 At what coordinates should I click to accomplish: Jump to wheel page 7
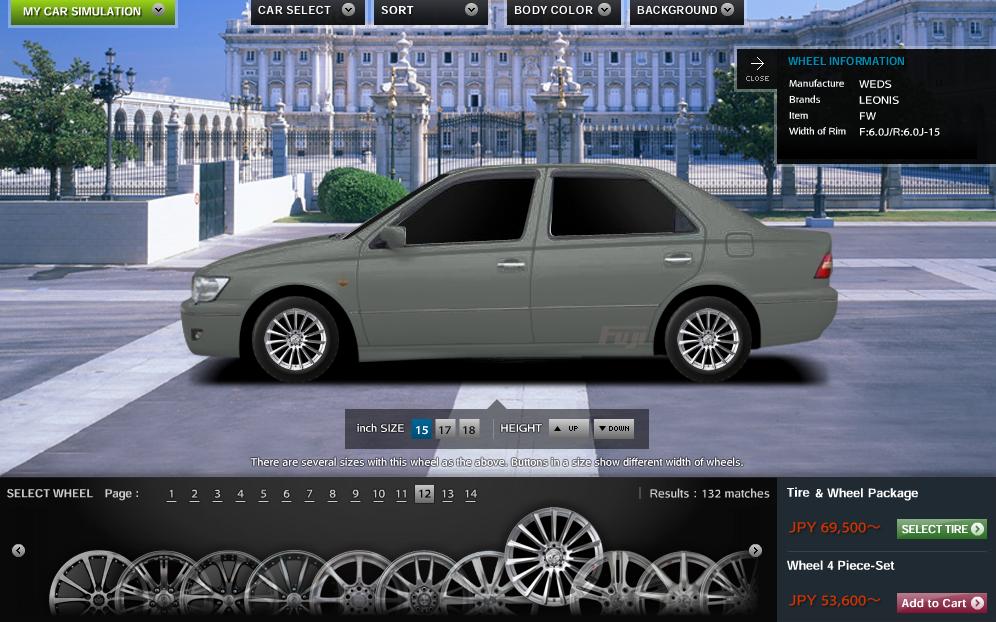pos(309,494)
